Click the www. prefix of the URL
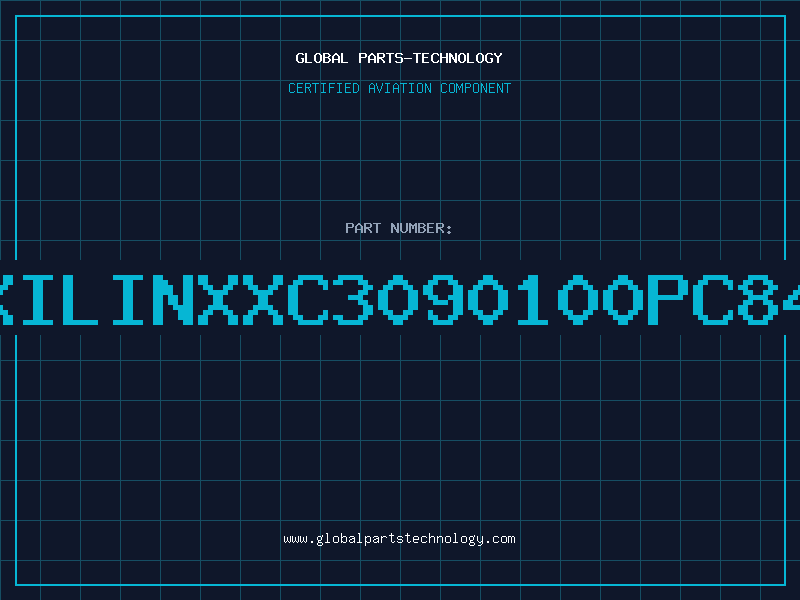The width and height of the screenshot is (800, 600). coord(299,539)
